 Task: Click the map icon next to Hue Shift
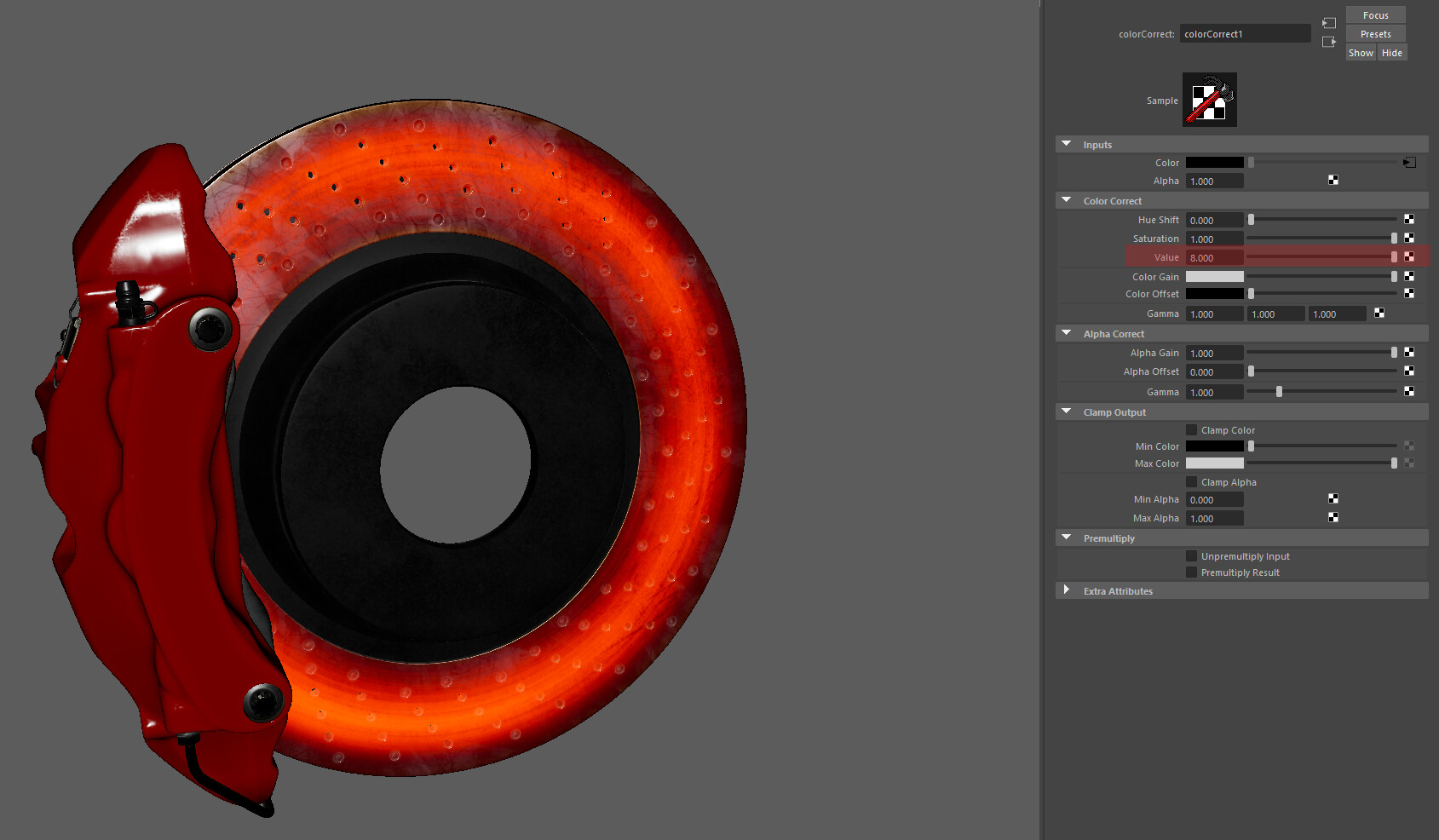[x=1409, y=219]
